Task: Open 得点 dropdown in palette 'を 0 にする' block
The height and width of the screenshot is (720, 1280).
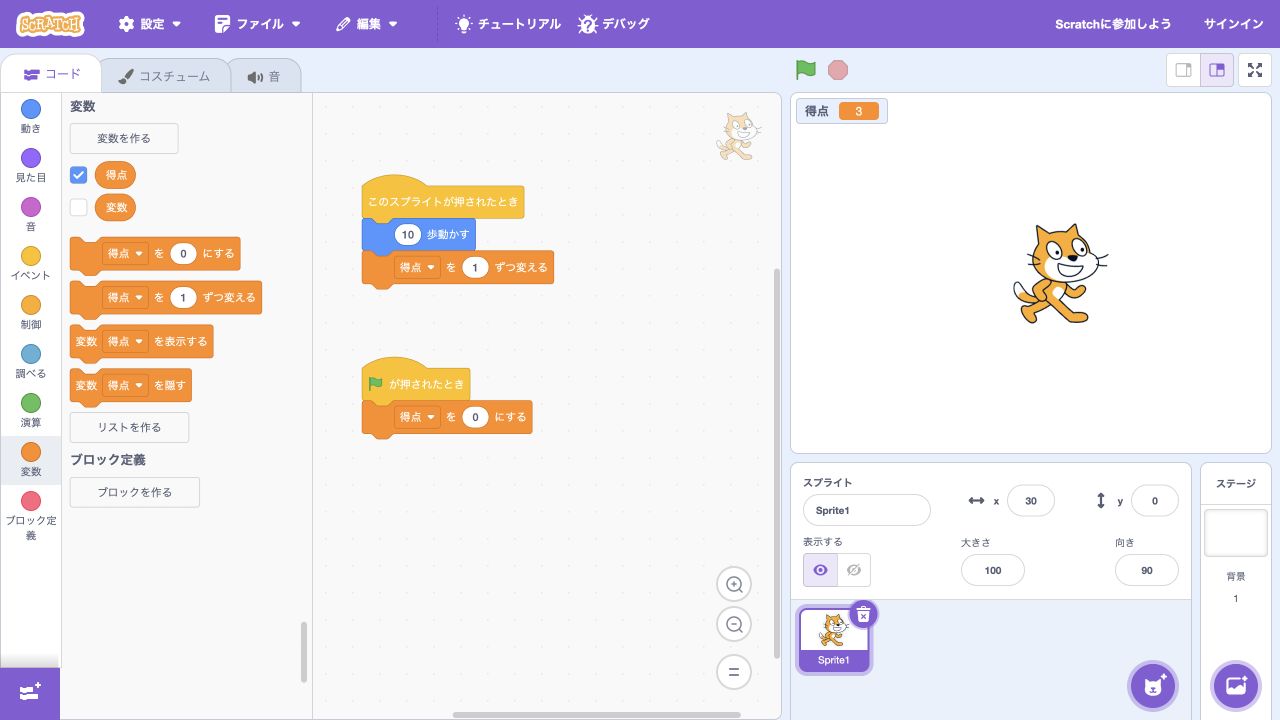Action: pos(125,254)
